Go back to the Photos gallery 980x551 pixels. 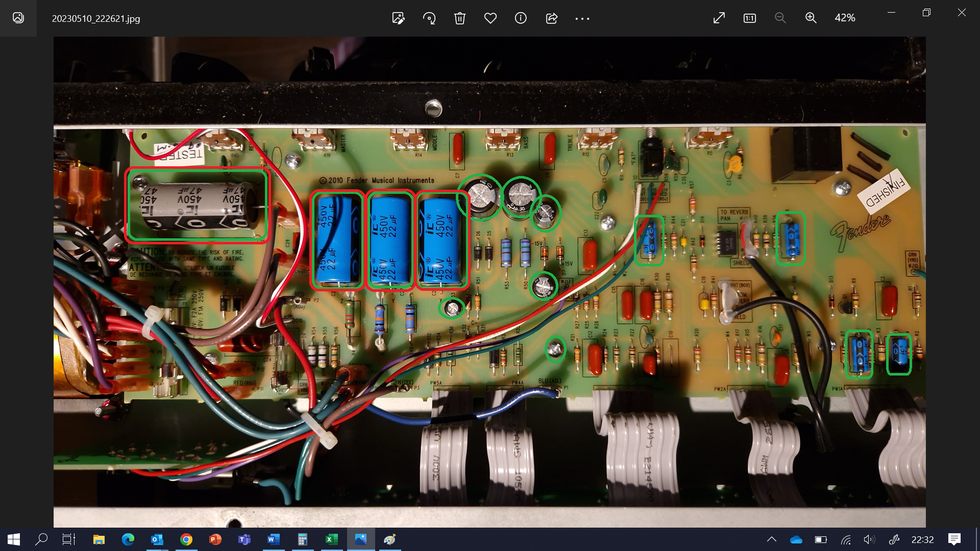click(18, 18)
